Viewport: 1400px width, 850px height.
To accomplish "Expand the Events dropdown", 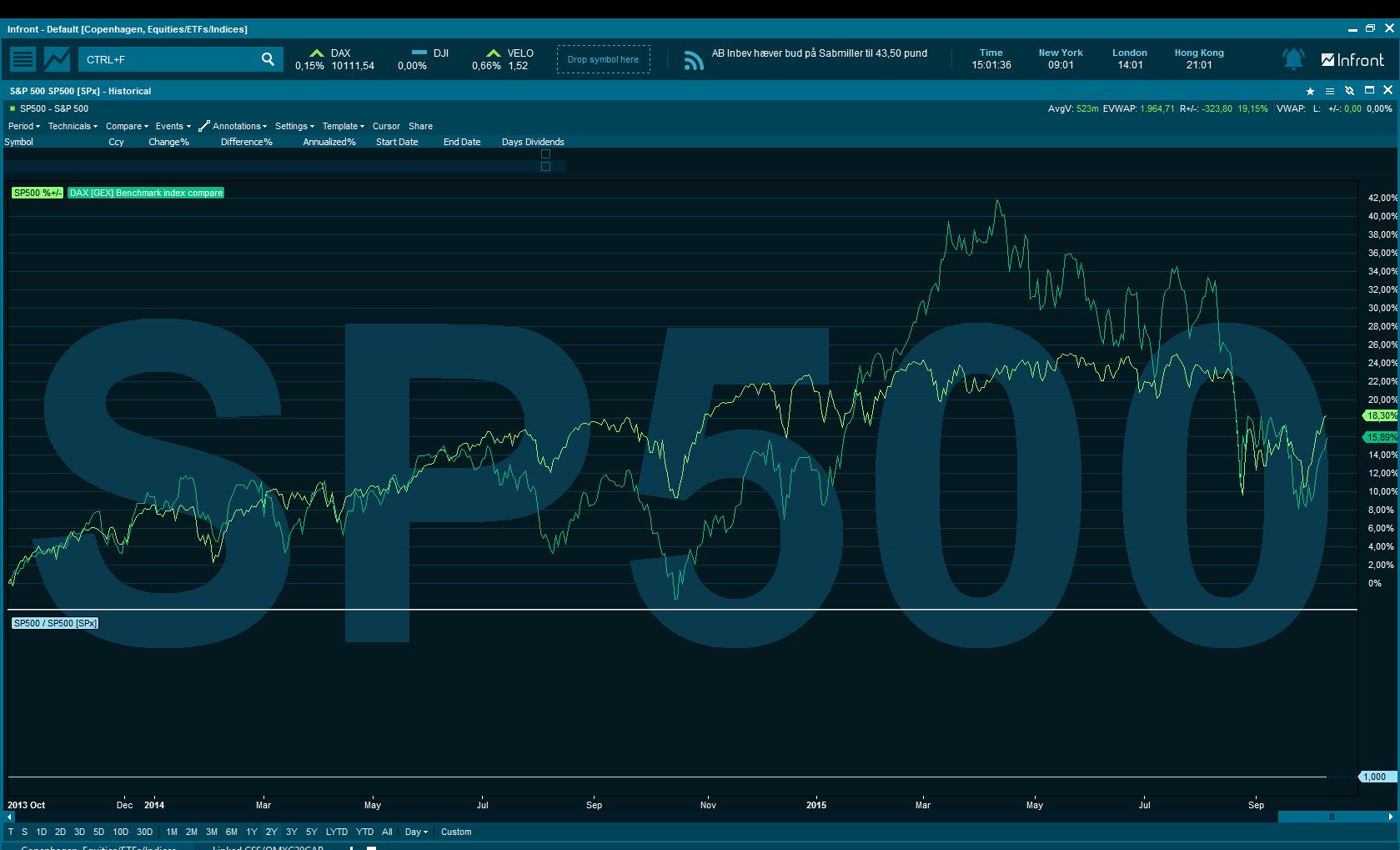I will (173, 126).
